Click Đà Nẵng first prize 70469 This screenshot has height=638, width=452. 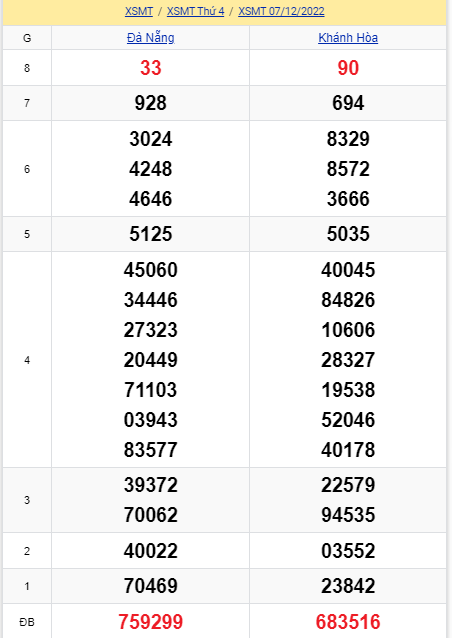[x=151, y=586]
